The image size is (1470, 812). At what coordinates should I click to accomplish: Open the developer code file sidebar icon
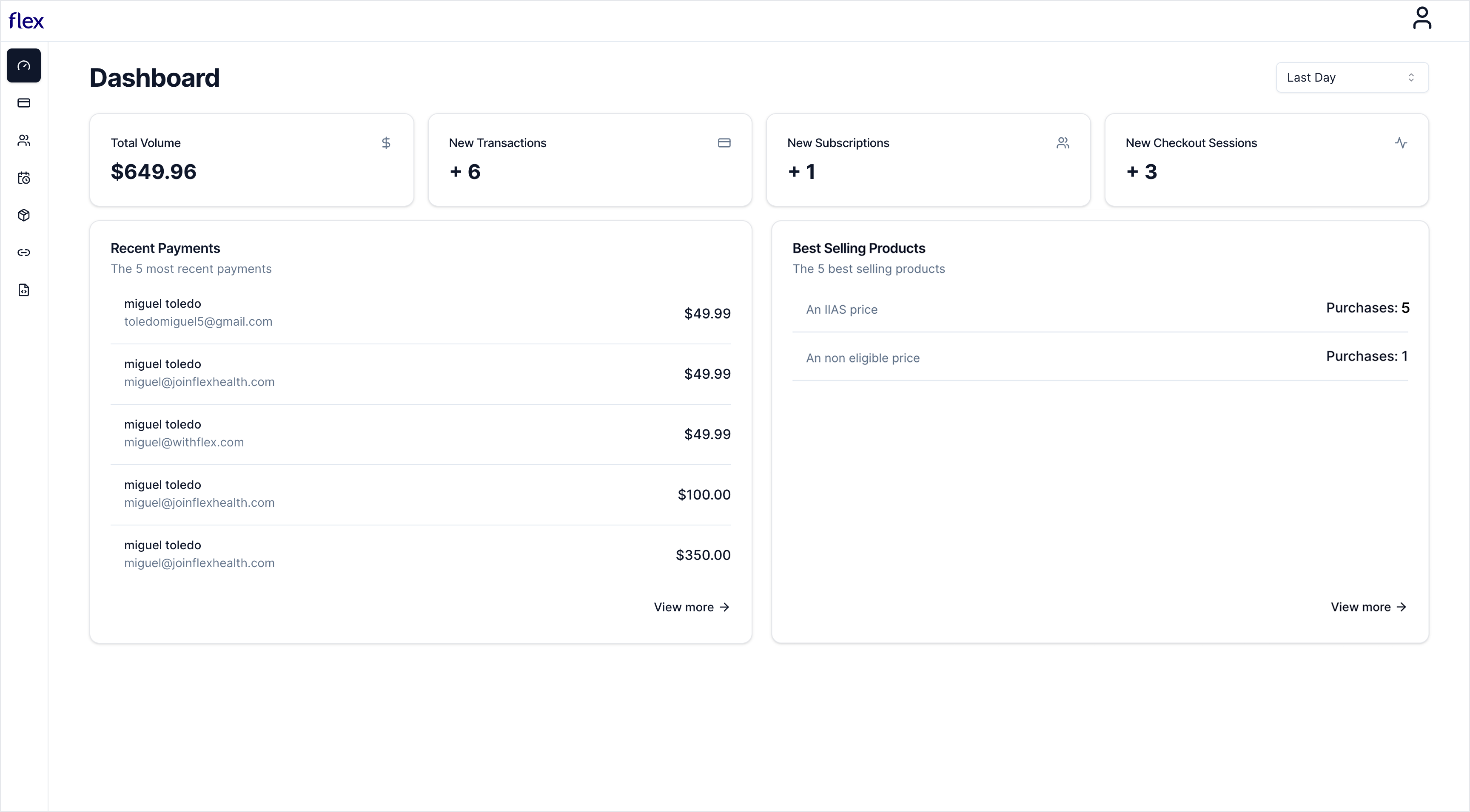click(x=23, y=290)
